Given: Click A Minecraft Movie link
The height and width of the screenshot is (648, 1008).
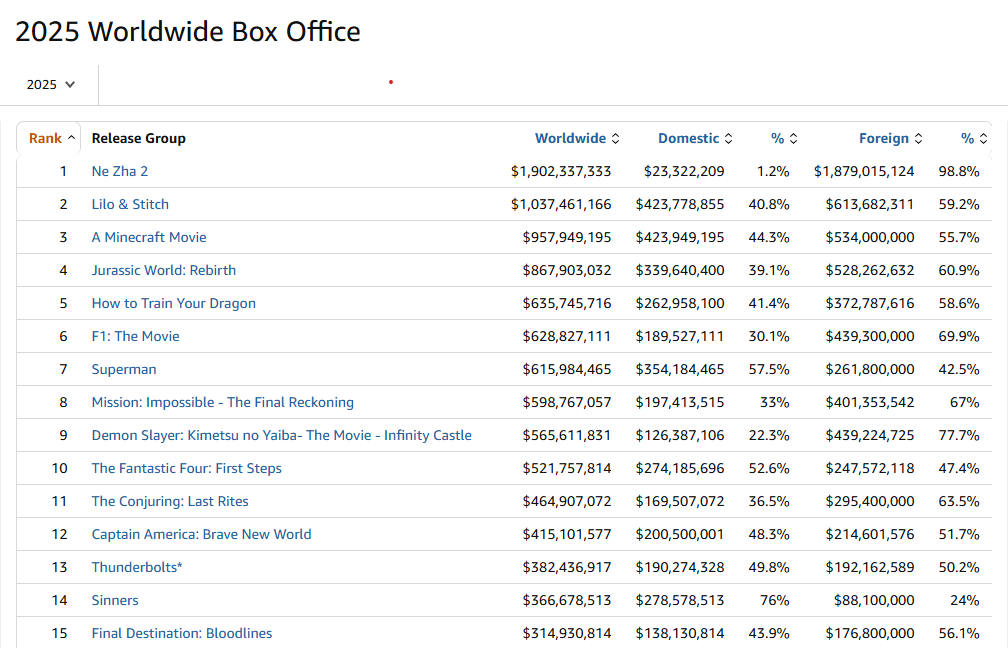Looking at the screenshot, I should click(149, 238).
